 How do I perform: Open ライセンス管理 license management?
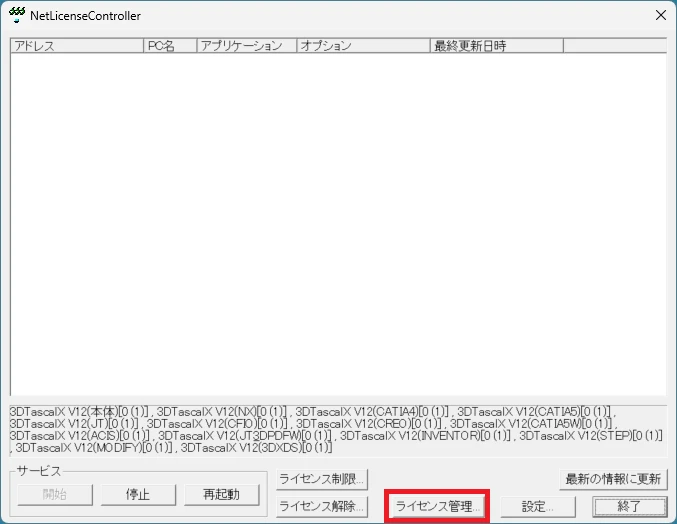[437, 506]
